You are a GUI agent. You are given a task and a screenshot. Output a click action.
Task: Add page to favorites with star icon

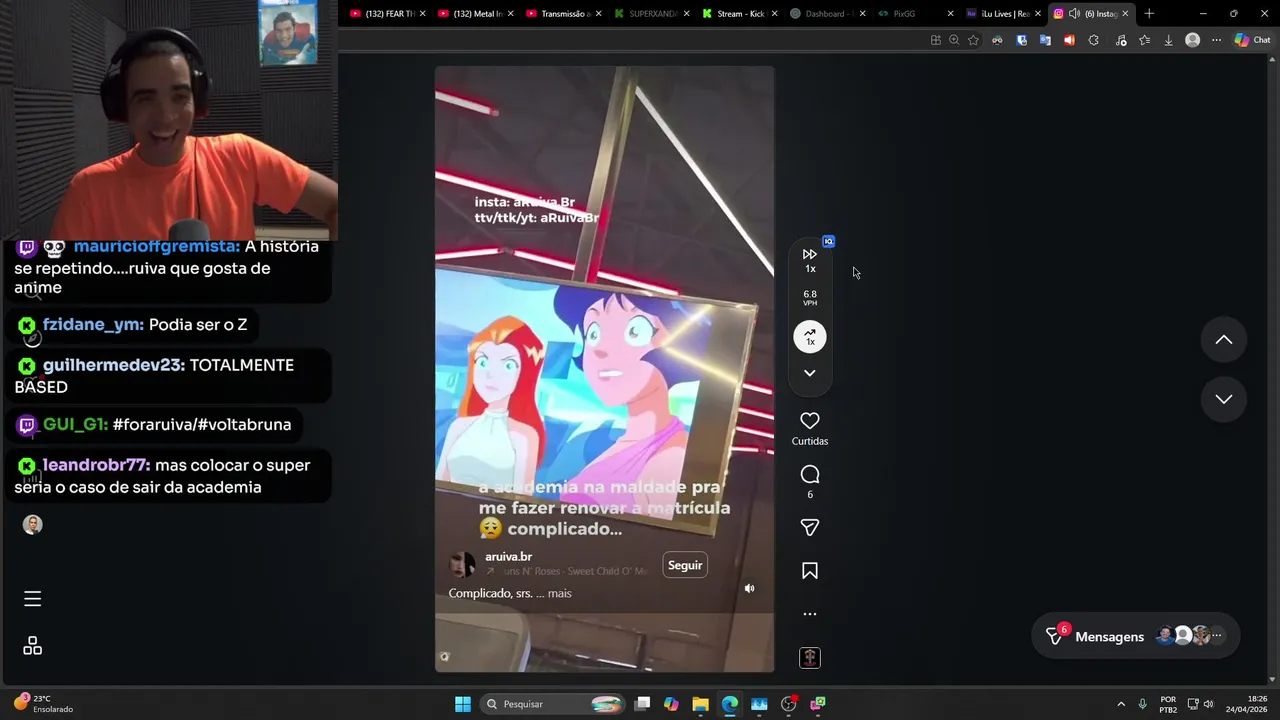973,40
